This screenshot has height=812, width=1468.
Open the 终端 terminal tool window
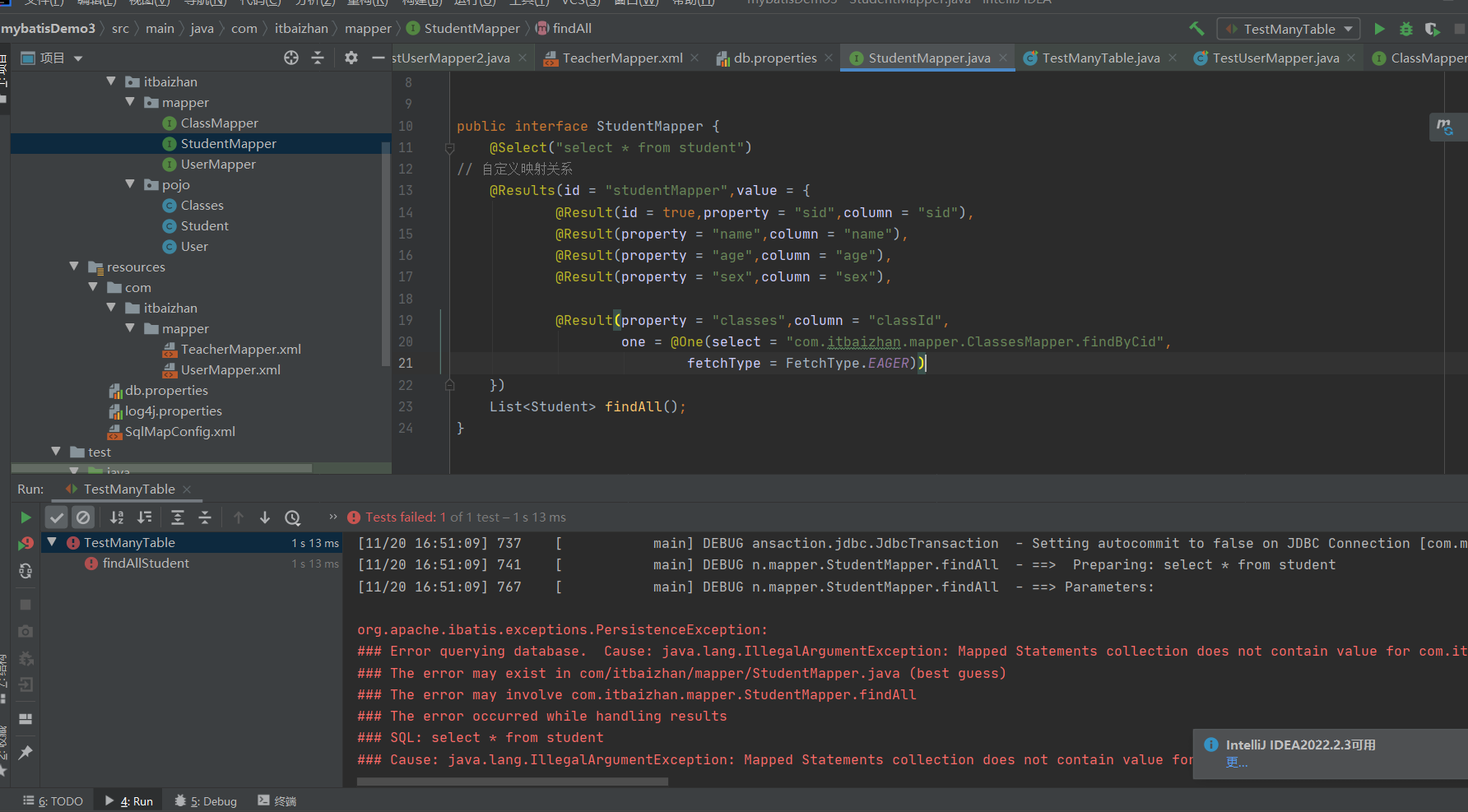pyautogui.click(x=276, y=800)
